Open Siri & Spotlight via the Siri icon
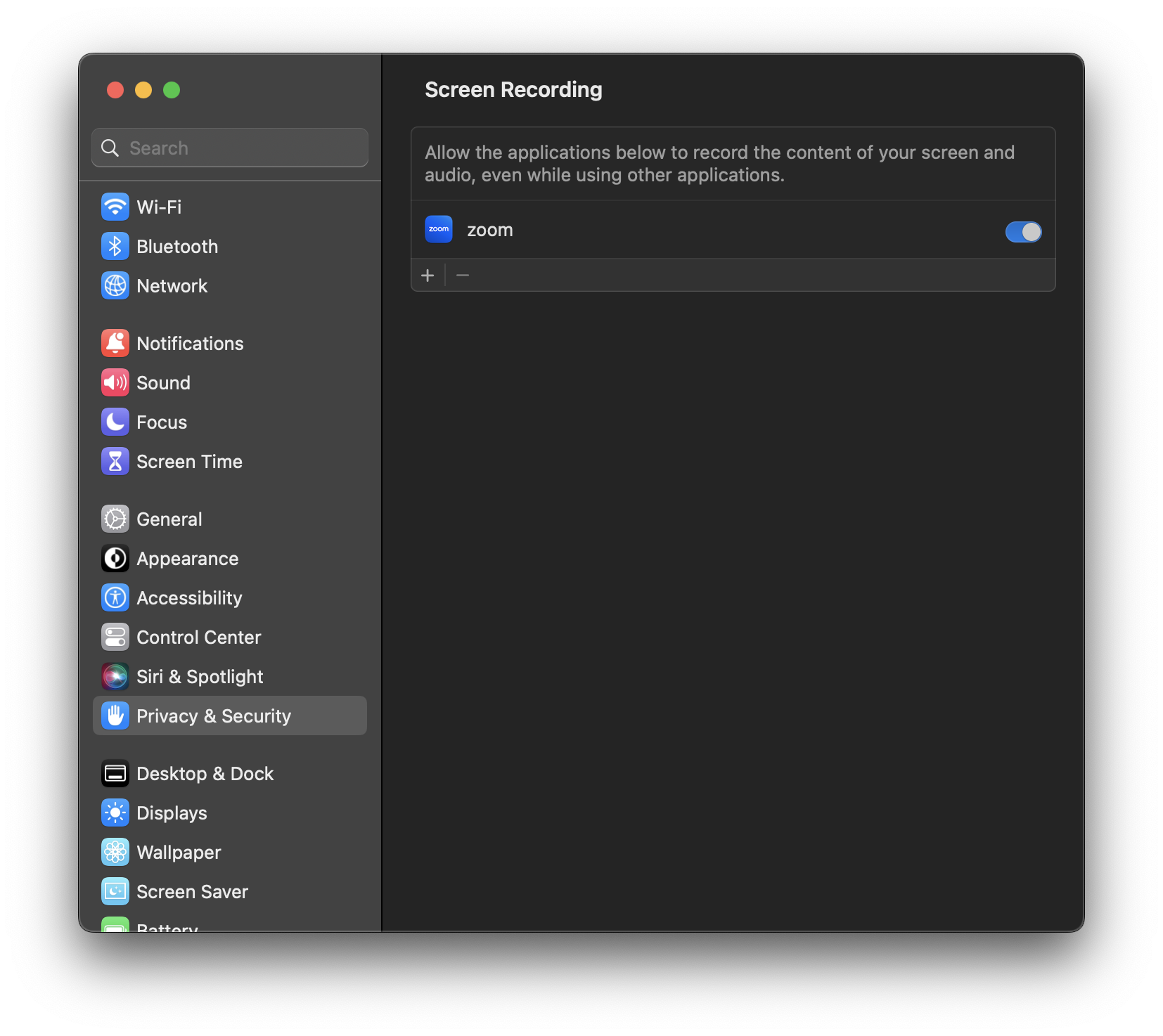Screen dimensions: 1163x1036 coord(115,676)
